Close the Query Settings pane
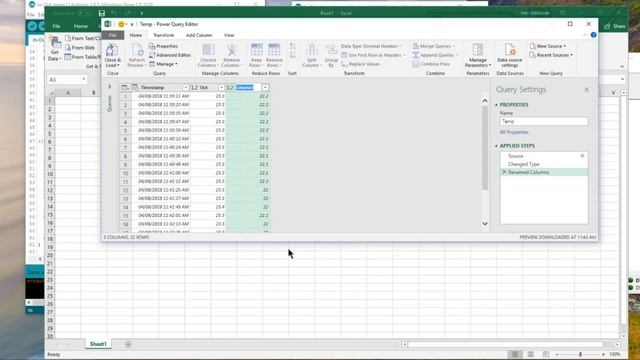The height and width of the screenshot is (360, 640). (x=587, y=89)
